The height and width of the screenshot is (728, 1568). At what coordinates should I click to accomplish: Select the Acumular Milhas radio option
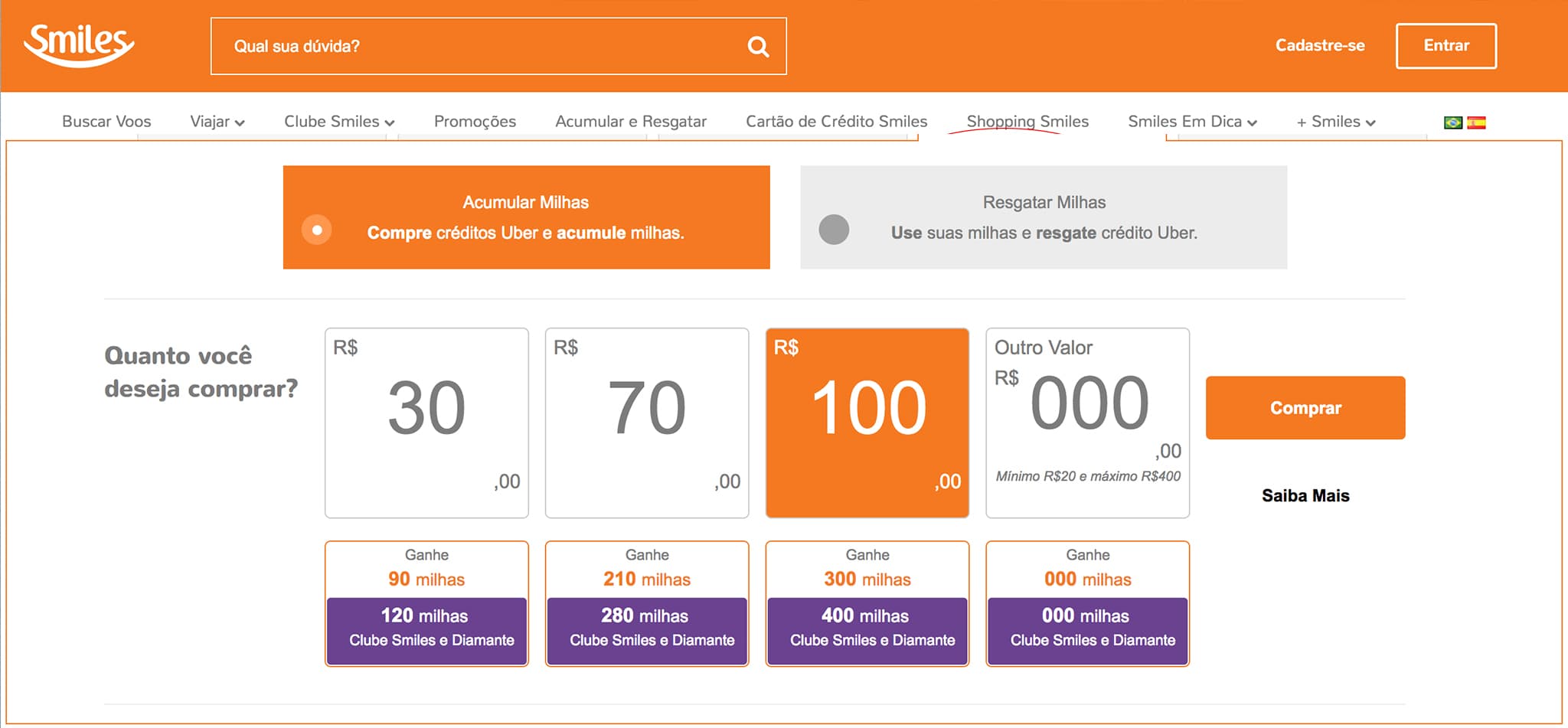coord(316,230)
